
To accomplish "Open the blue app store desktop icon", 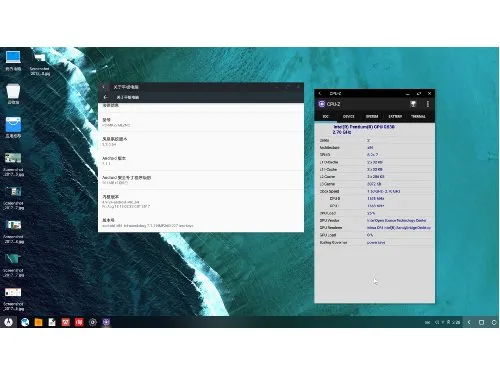I will pyautogui.click(x=13, y=127).
